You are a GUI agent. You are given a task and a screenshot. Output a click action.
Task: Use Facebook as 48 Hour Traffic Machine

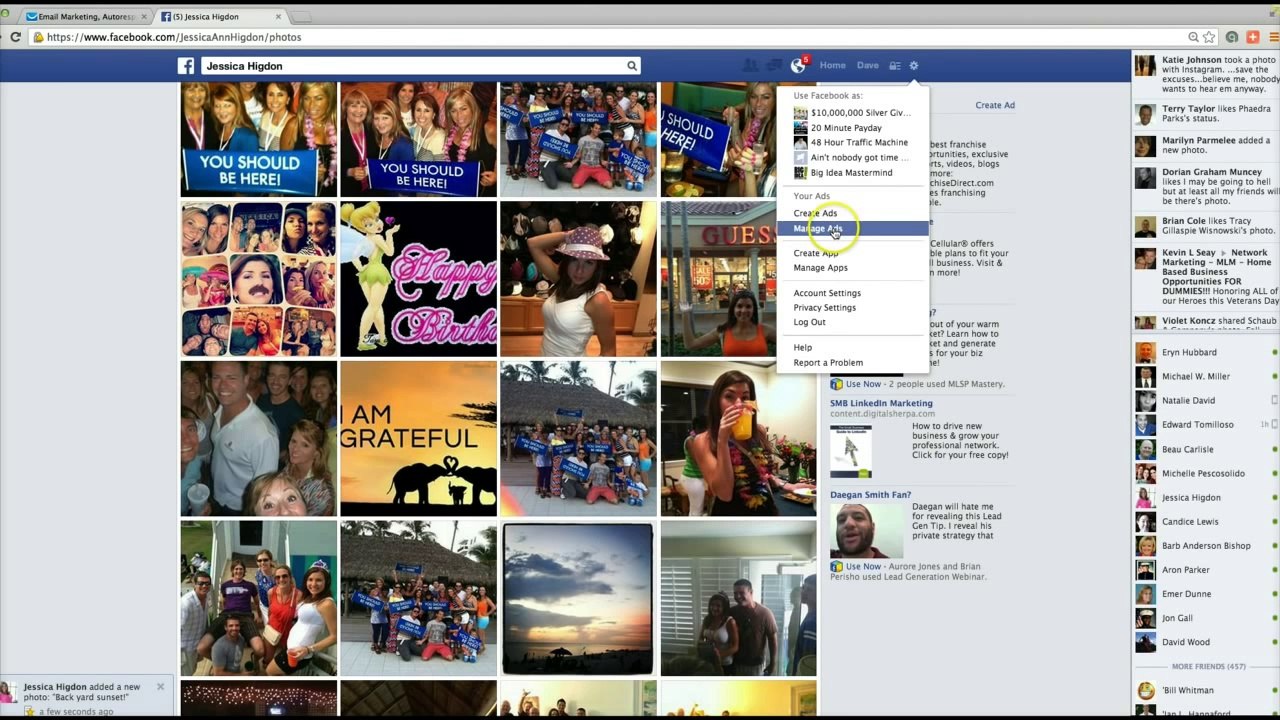tap(851, 143)
